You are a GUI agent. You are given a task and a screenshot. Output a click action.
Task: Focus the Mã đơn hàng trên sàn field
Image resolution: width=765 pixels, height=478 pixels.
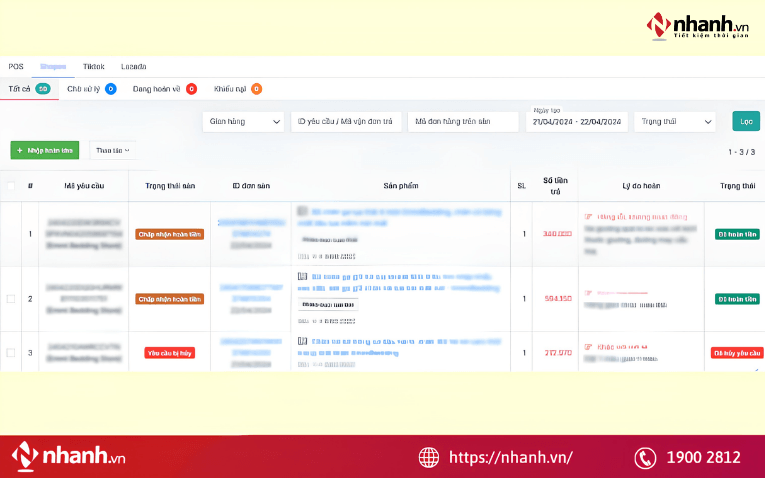463,121
